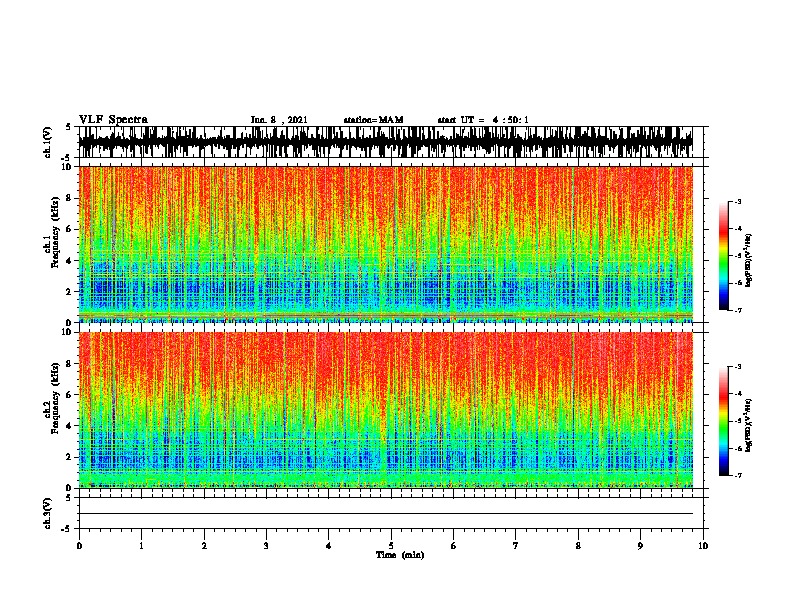
Task: Click time axis tick label "8"
Action: click(x=578, y=546)
